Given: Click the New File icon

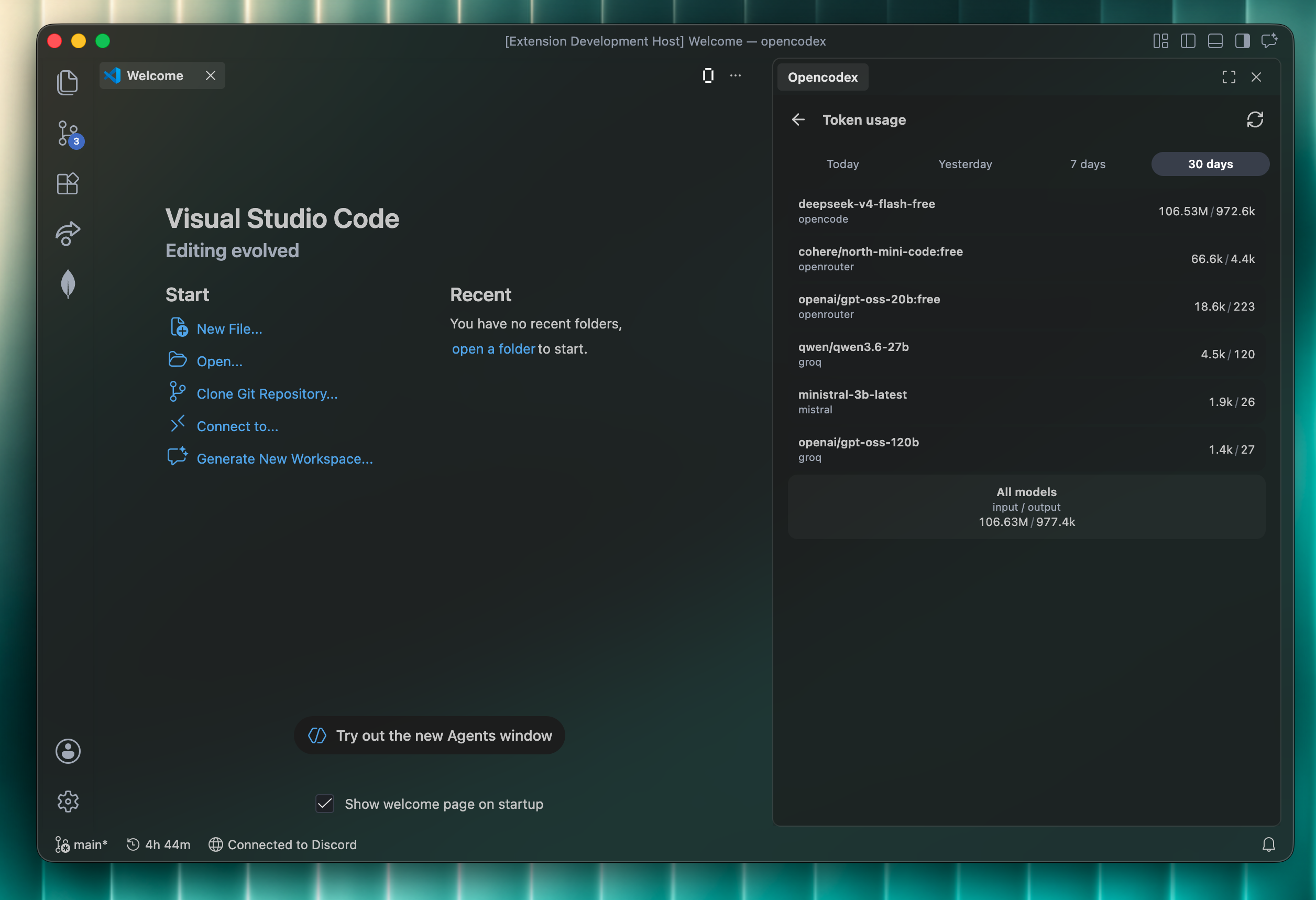Looking at the screenshot, I should click(x=179, y=327).
